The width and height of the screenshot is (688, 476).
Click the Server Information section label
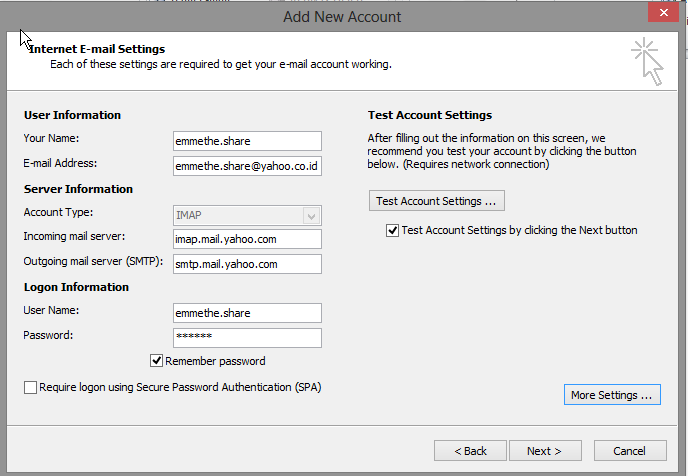click(x=78, y=189)
